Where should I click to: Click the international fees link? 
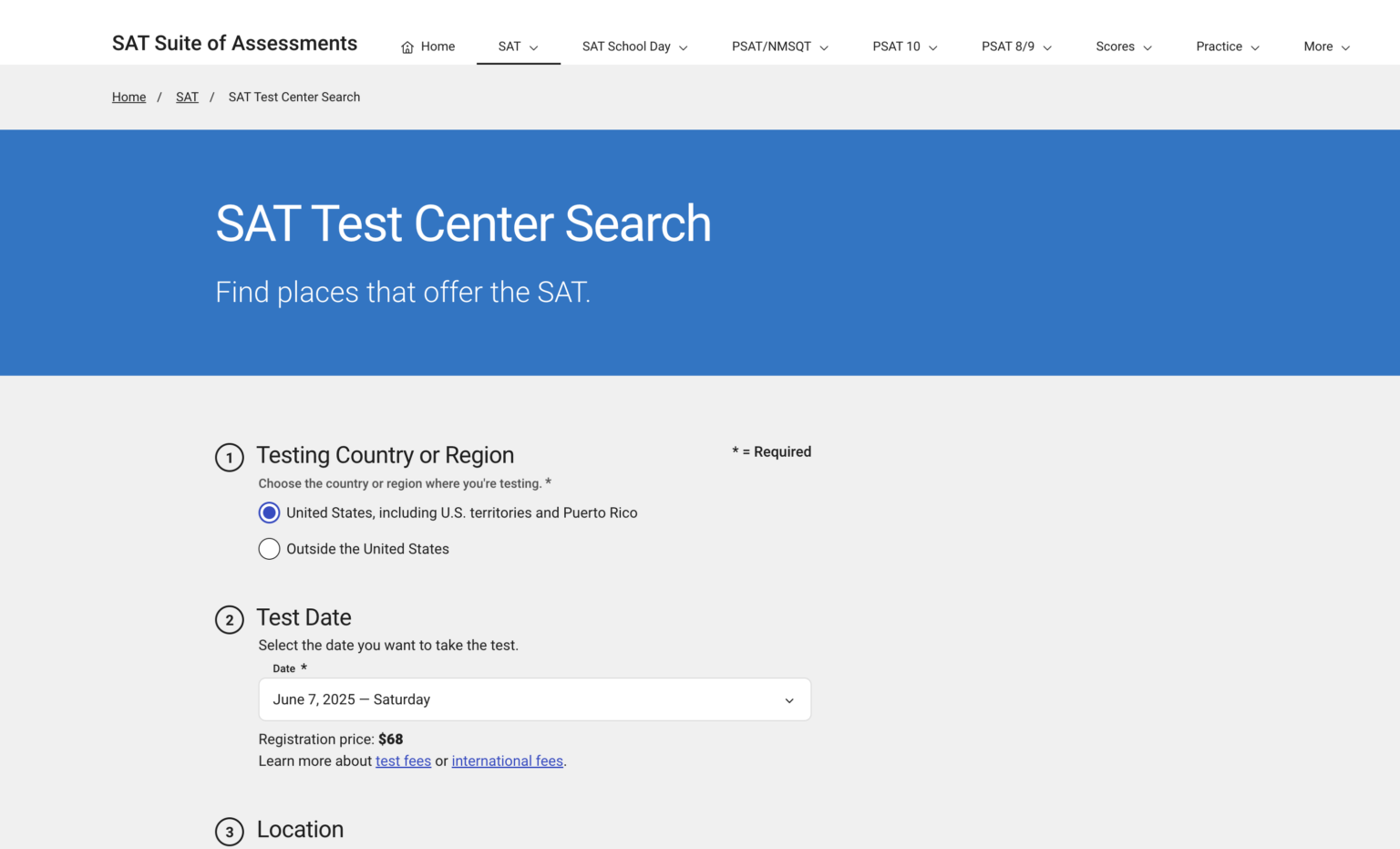click(508, 761)
